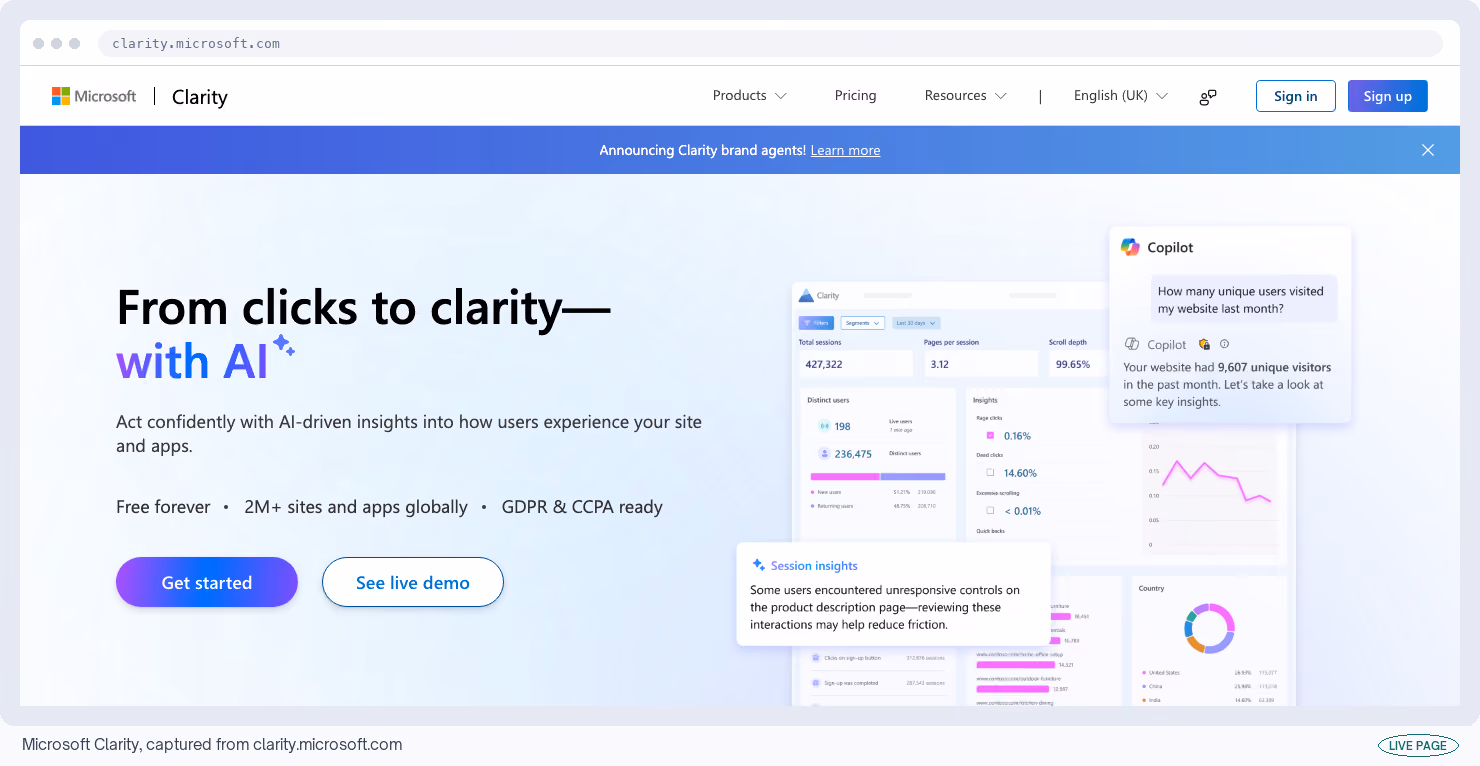
Task: Follow the Learn more link in the banner
Action: [x=845, y=150]
